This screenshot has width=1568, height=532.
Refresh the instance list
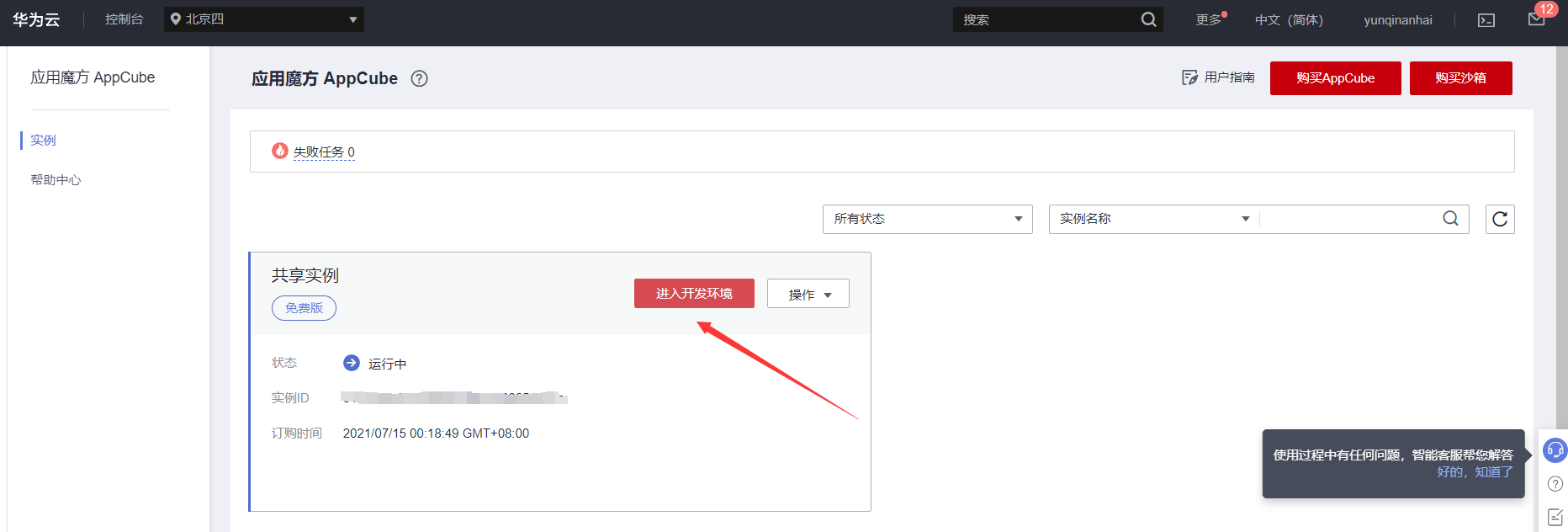pyautogui.click(x=1500, y=219)
